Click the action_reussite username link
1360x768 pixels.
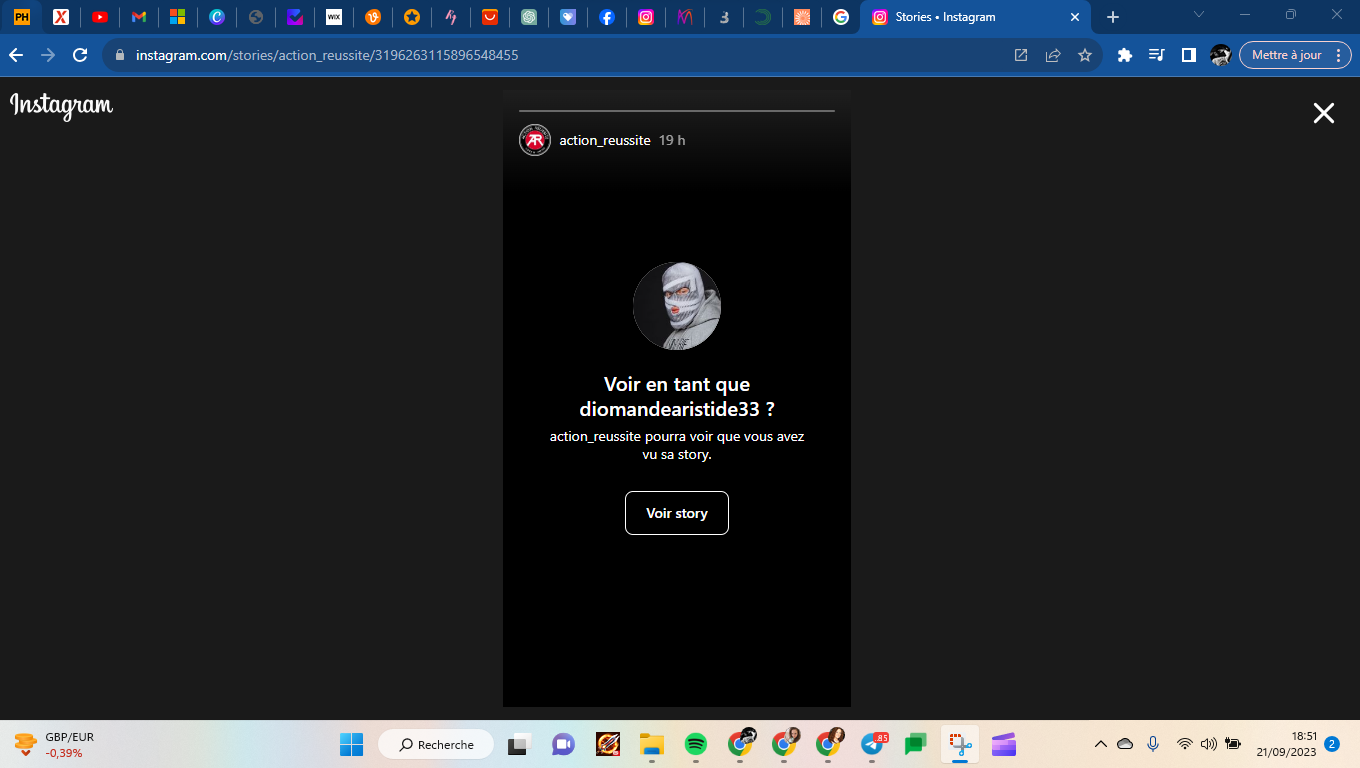tap(604, 140)
